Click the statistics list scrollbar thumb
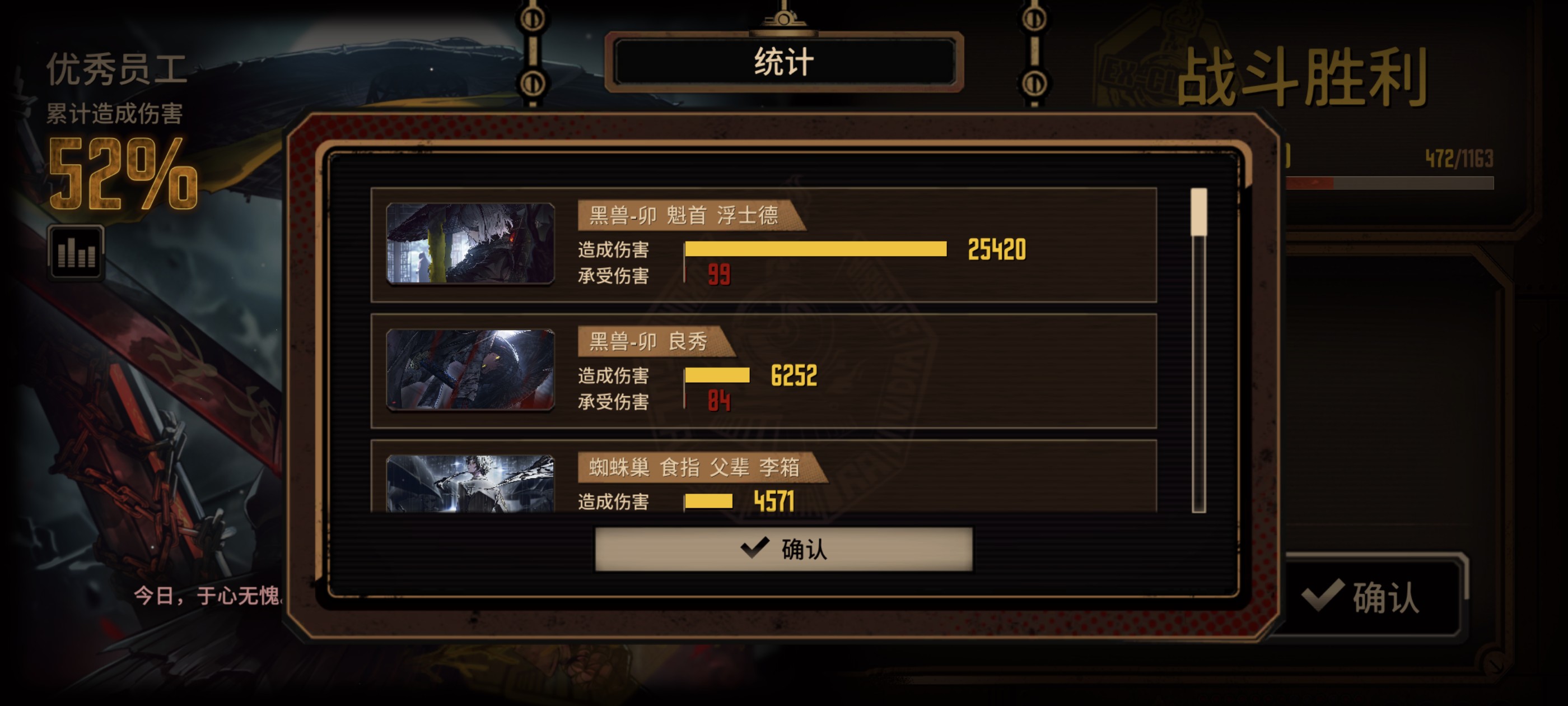This screenshot has height=706, width=1568. tap(1198, 211)
